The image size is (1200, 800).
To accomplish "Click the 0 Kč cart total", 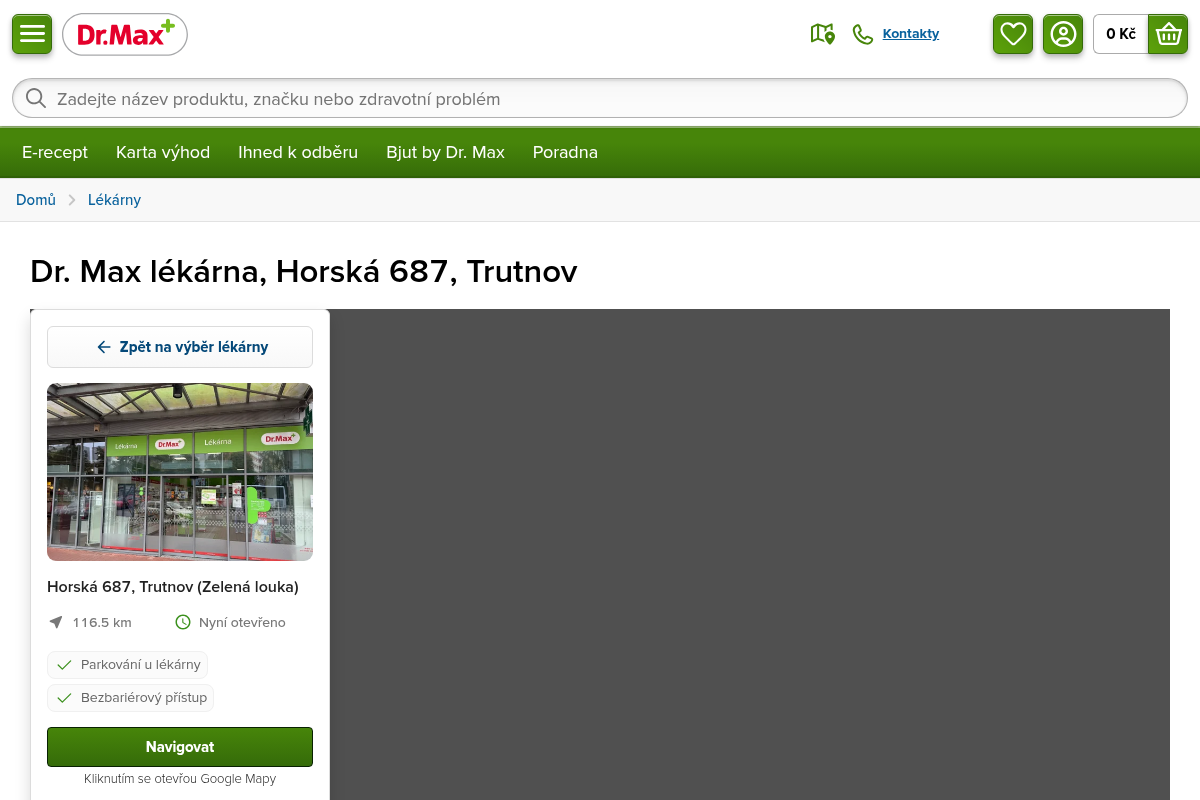I will 1121,34.
